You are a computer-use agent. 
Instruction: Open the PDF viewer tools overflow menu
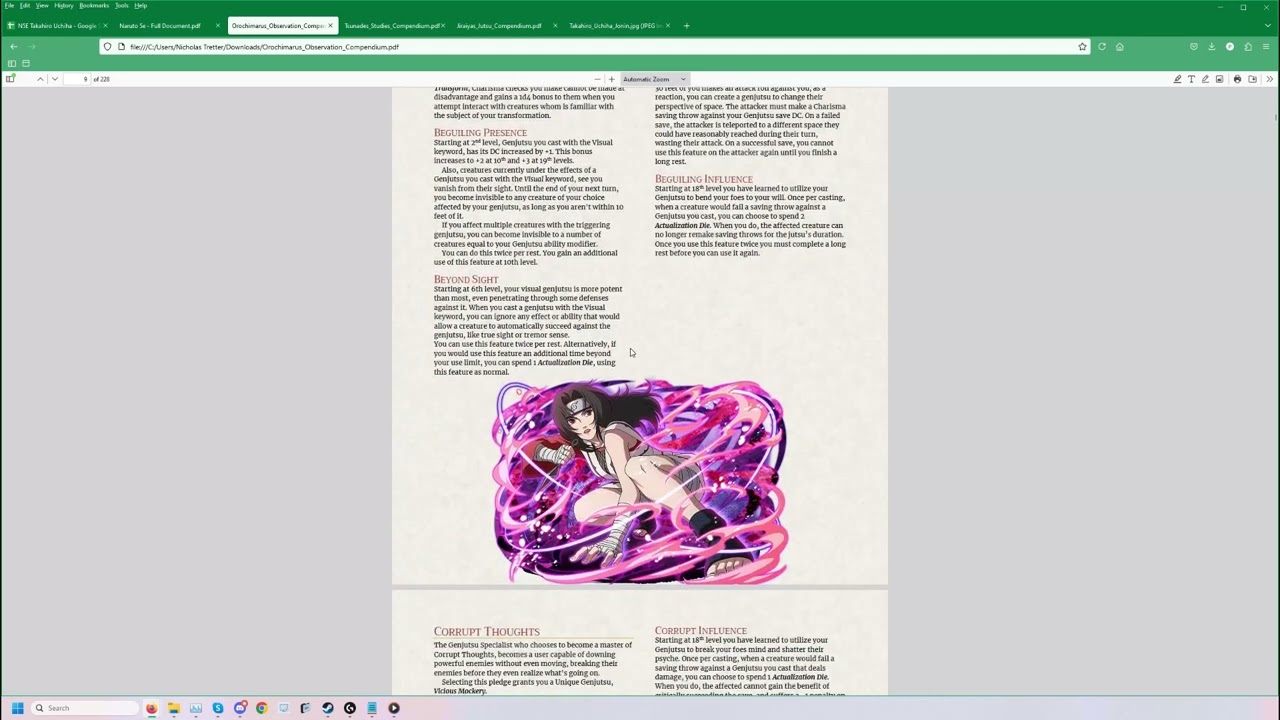click(x=1269, y=79)
